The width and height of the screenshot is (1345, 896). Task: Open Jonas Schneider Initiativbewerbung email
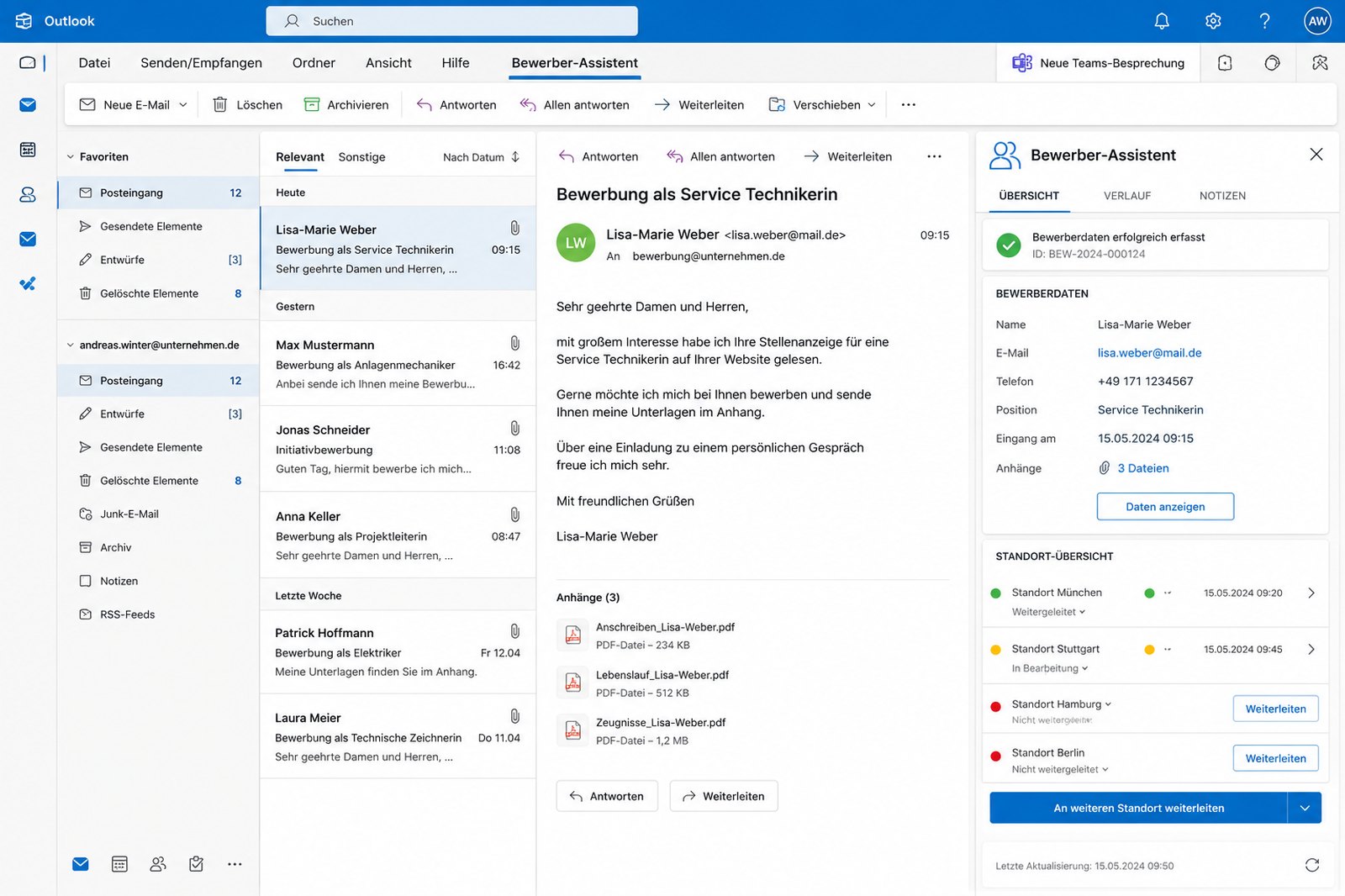pos(398,449)
